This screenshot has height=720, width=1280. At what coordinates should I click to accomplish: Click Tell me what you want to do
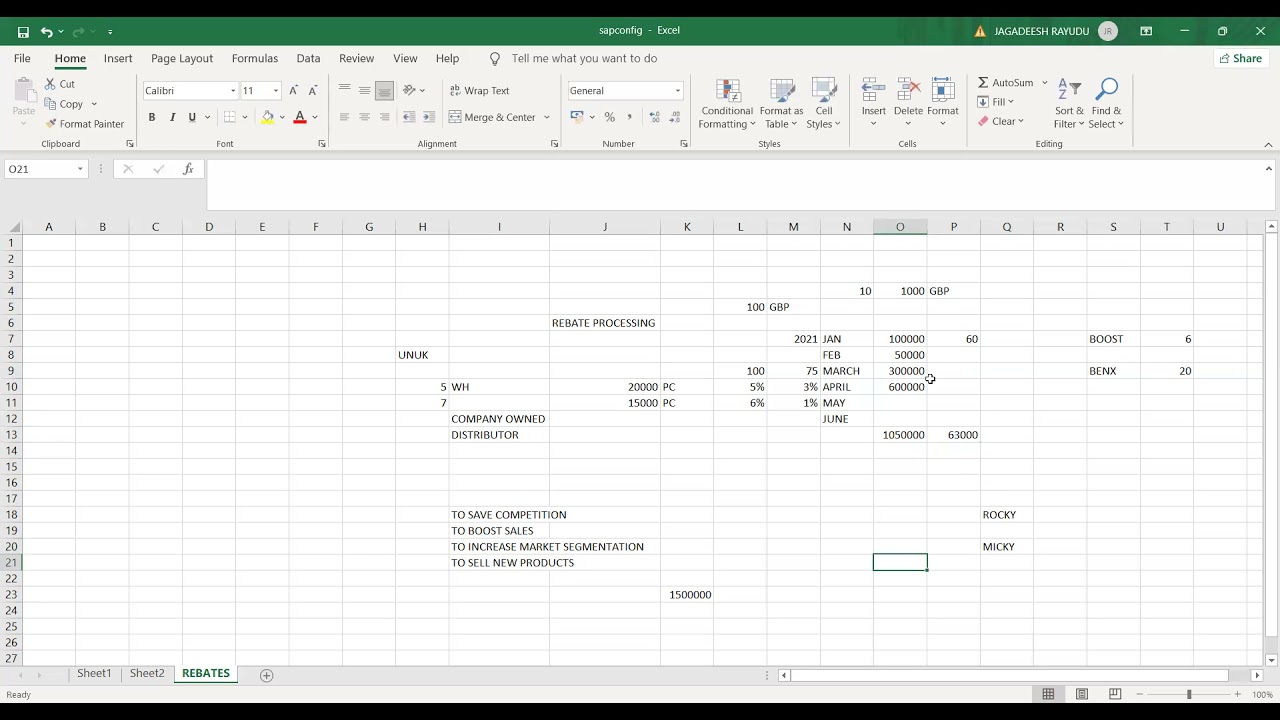point(584,59)
